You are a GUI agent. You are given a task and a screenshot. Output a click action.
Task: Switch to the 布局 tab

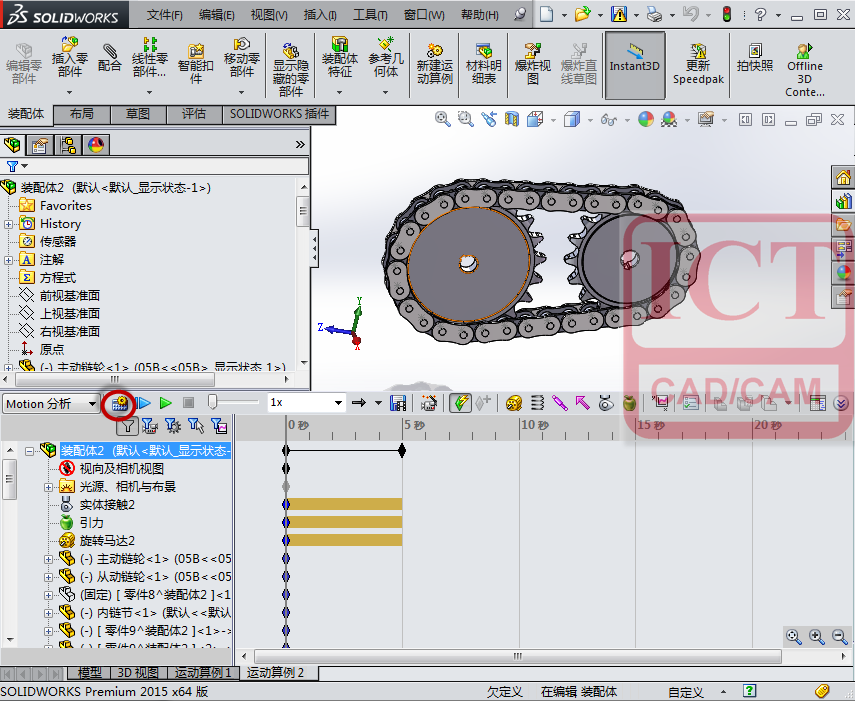(x=82, y=114)
